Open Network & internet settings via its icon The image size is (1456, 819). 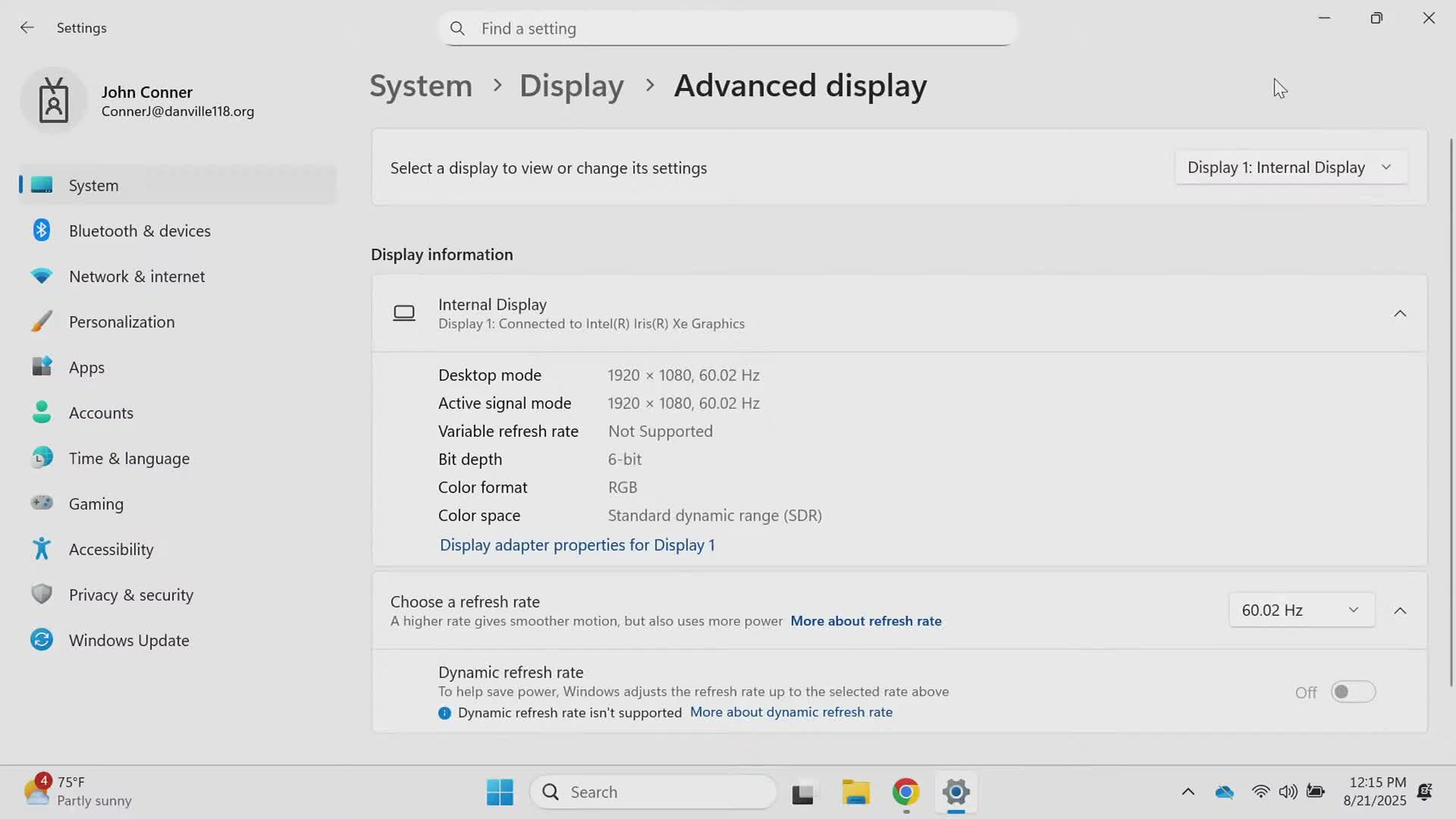pyautogui.click(x=42, y=275)
